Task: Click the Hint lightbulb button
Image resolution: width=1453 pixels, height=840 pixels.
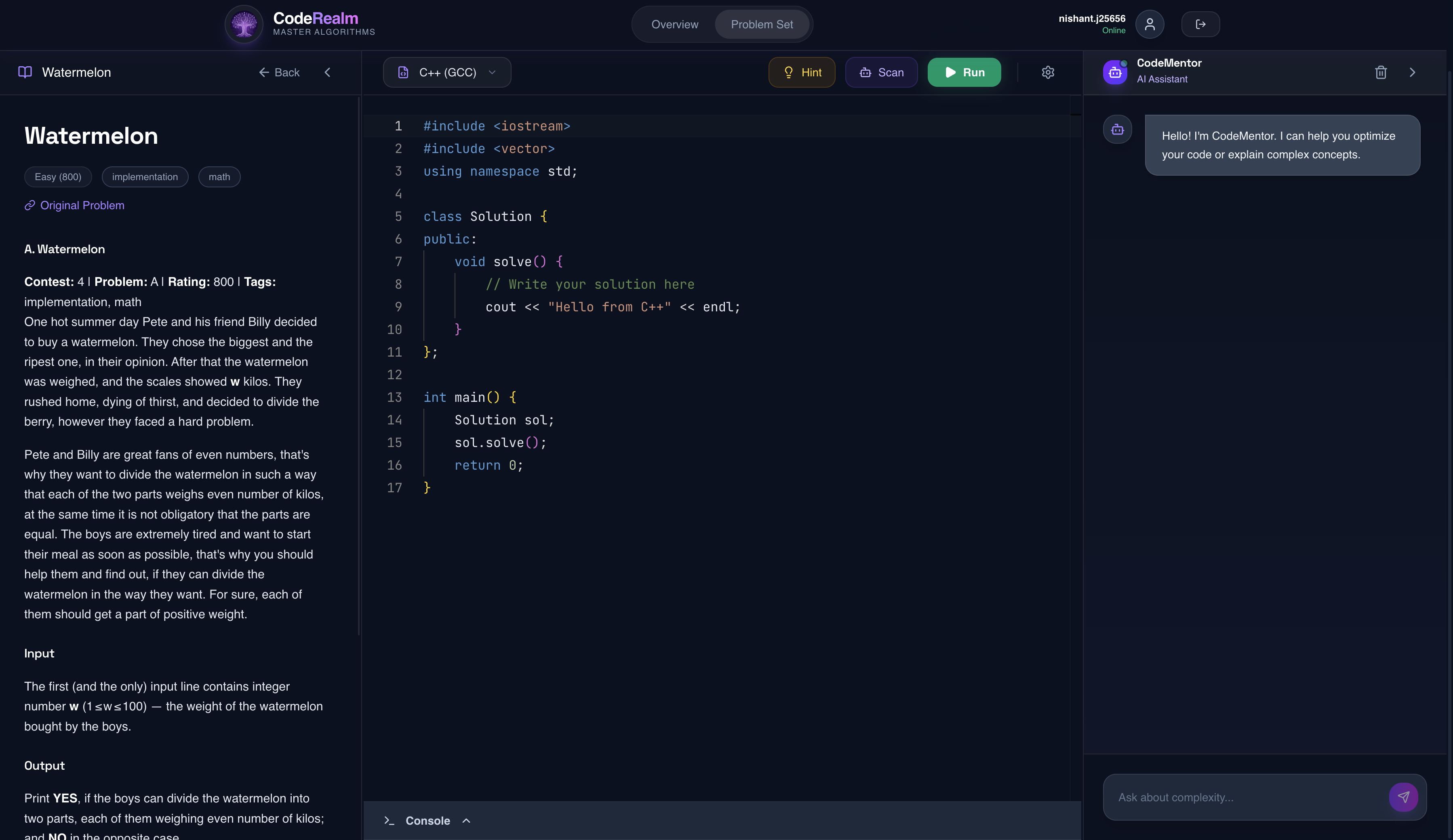Action: click(x=802, y=72)
